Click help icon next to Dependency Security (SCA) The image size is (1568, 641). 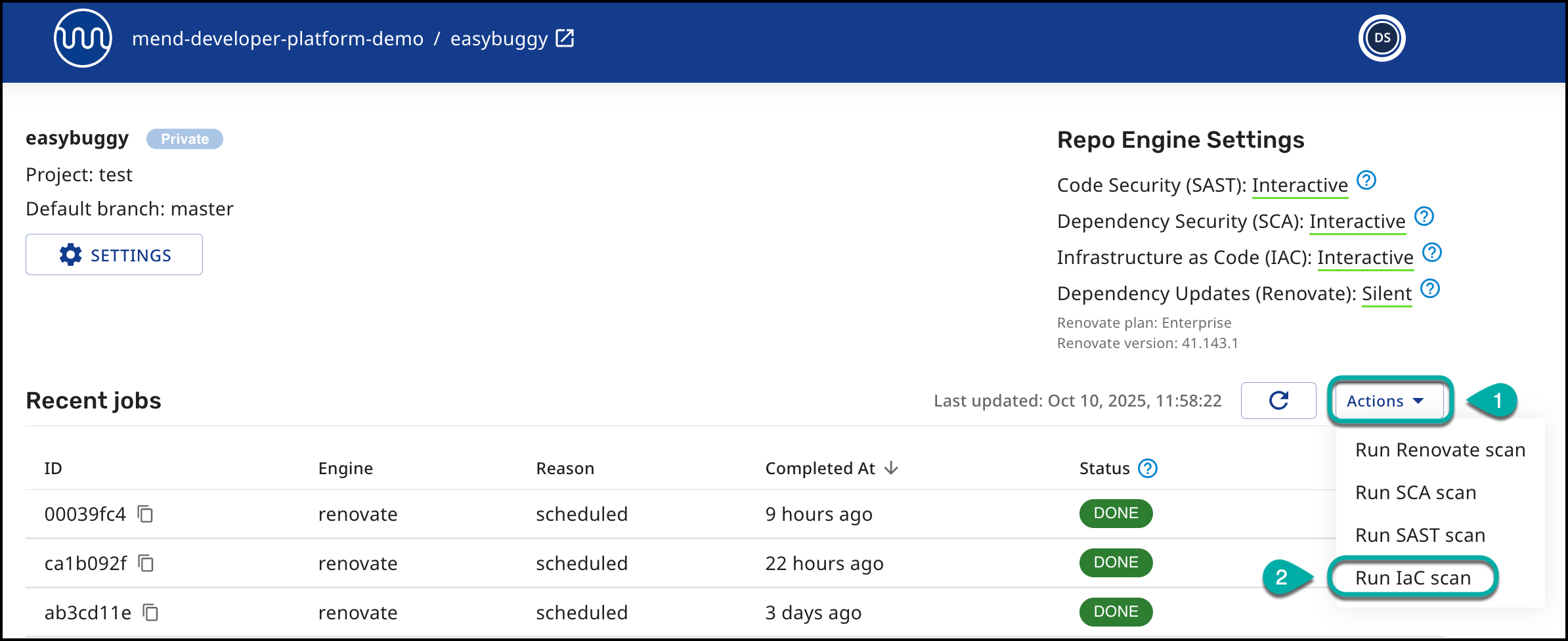click(1424, 216)
